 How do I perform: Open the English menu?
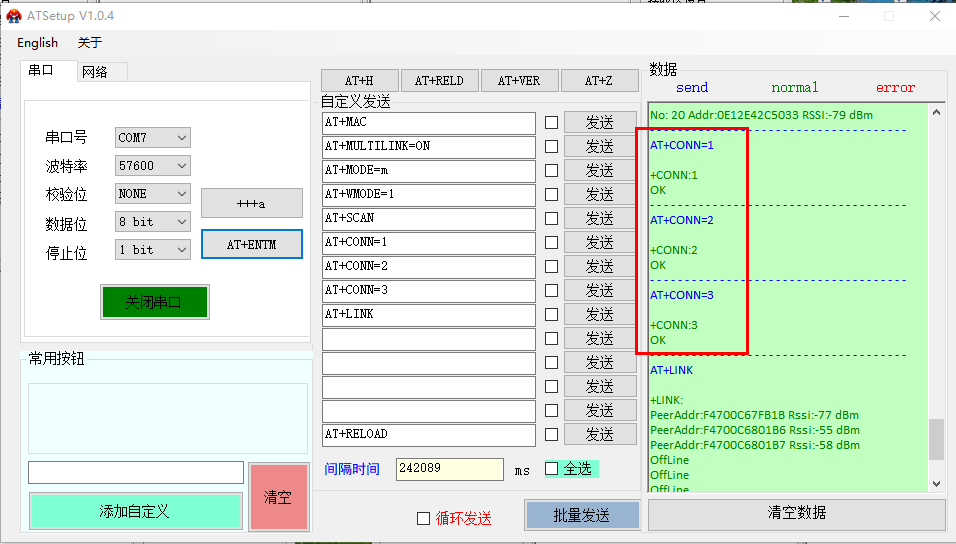(x=38, y=43)
